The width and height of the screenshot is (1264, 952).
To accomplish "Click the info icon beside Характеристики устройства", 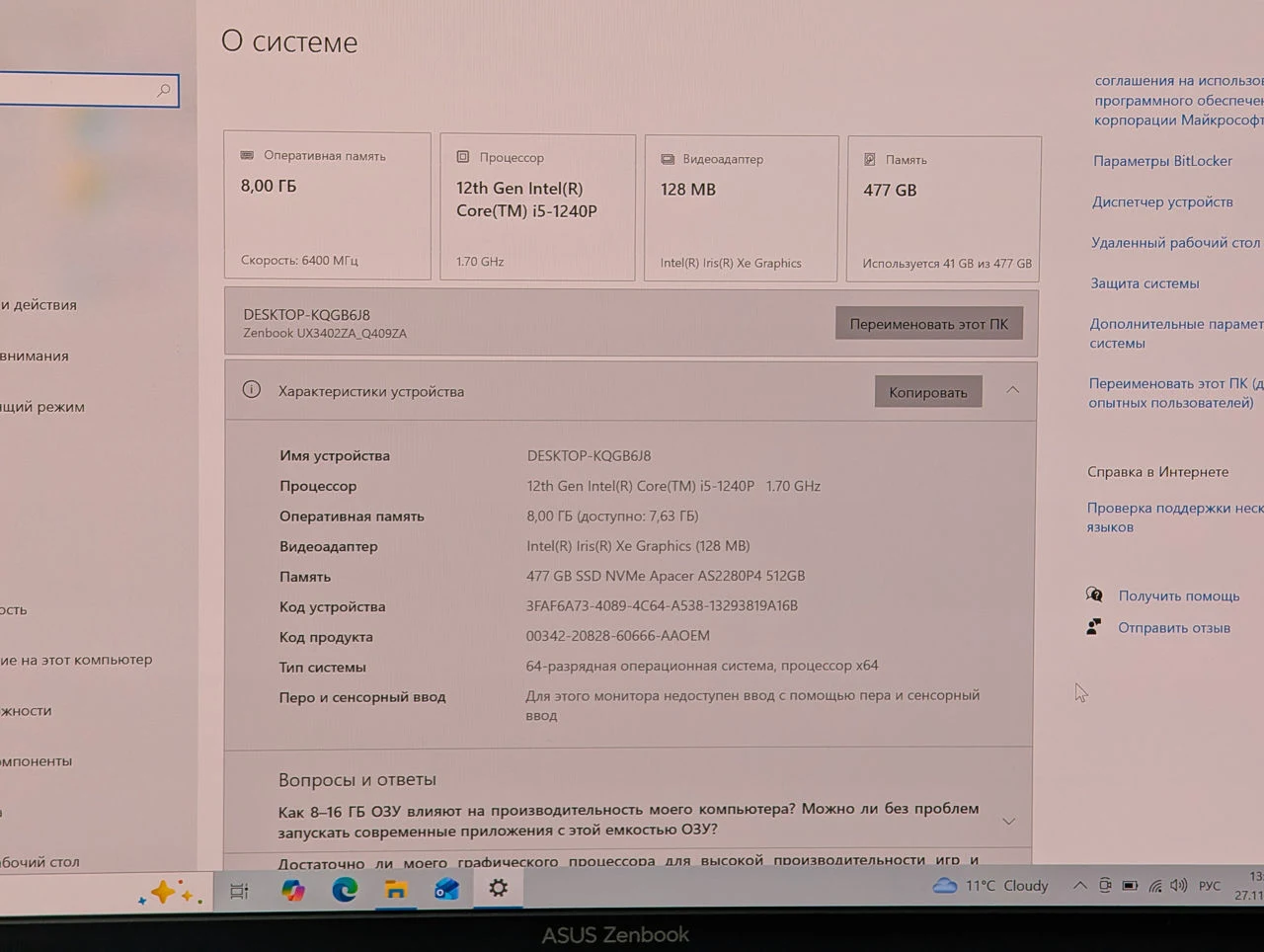I will [252, 390].
